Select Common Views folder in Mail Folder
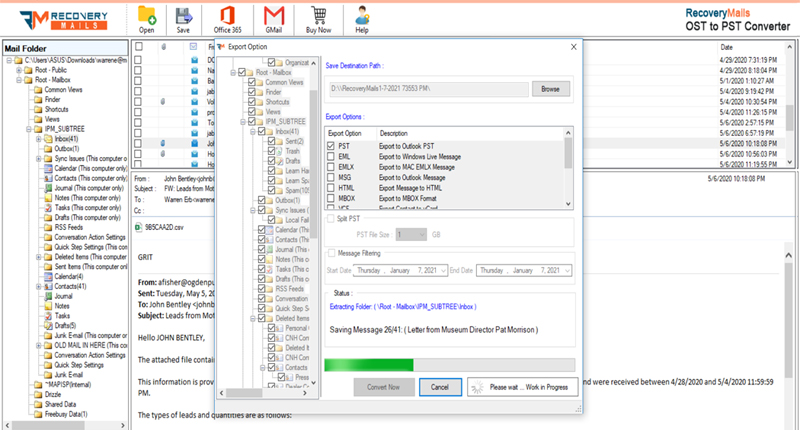The width and height of the screenshot is (800, 430). [63, 90]
